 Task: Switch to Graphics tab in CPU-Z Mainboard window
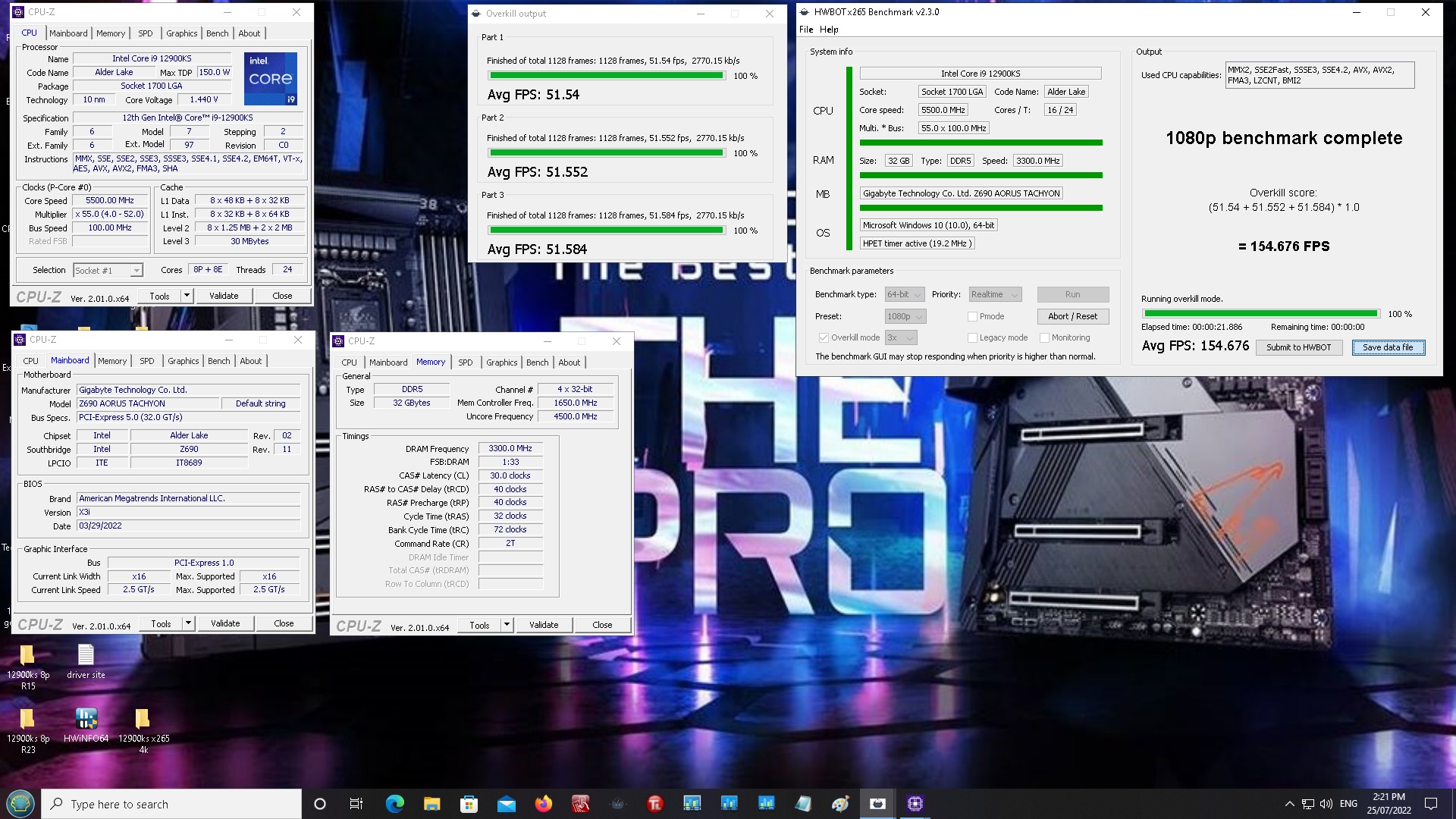pos(184,361)
